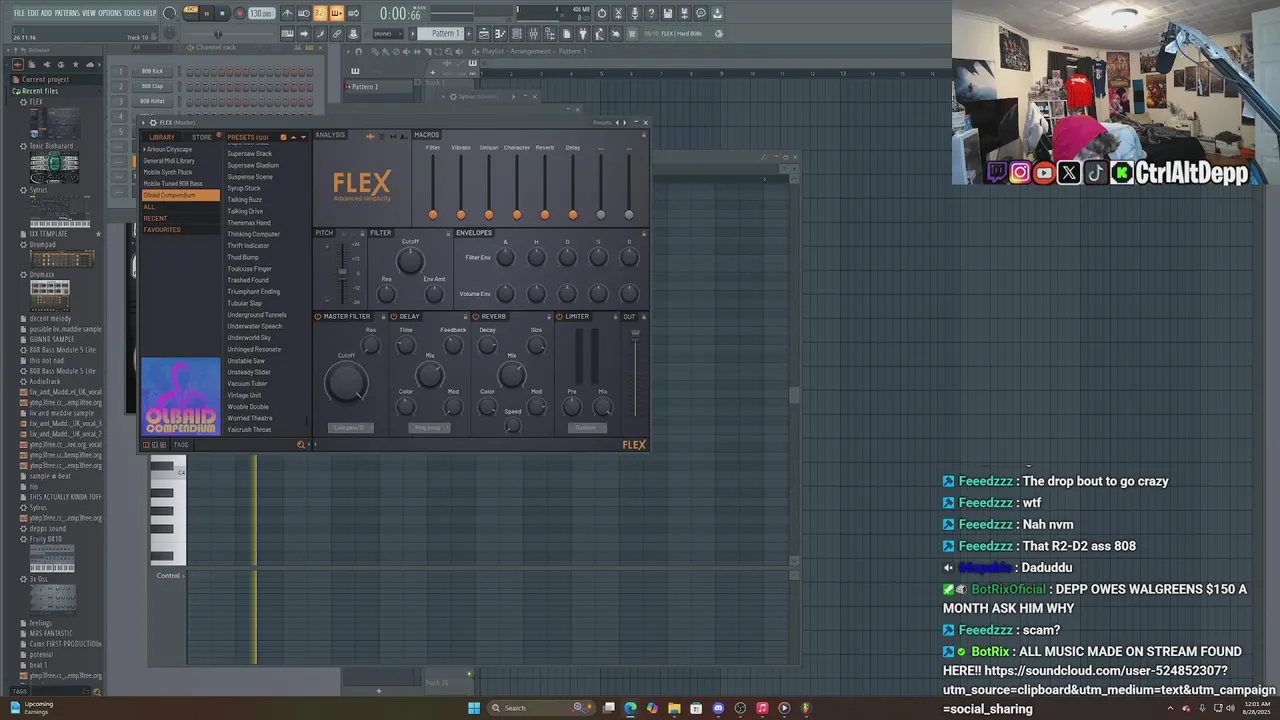Open the HELP menu
The image size is (1280, 720).
tap(150, 13)
